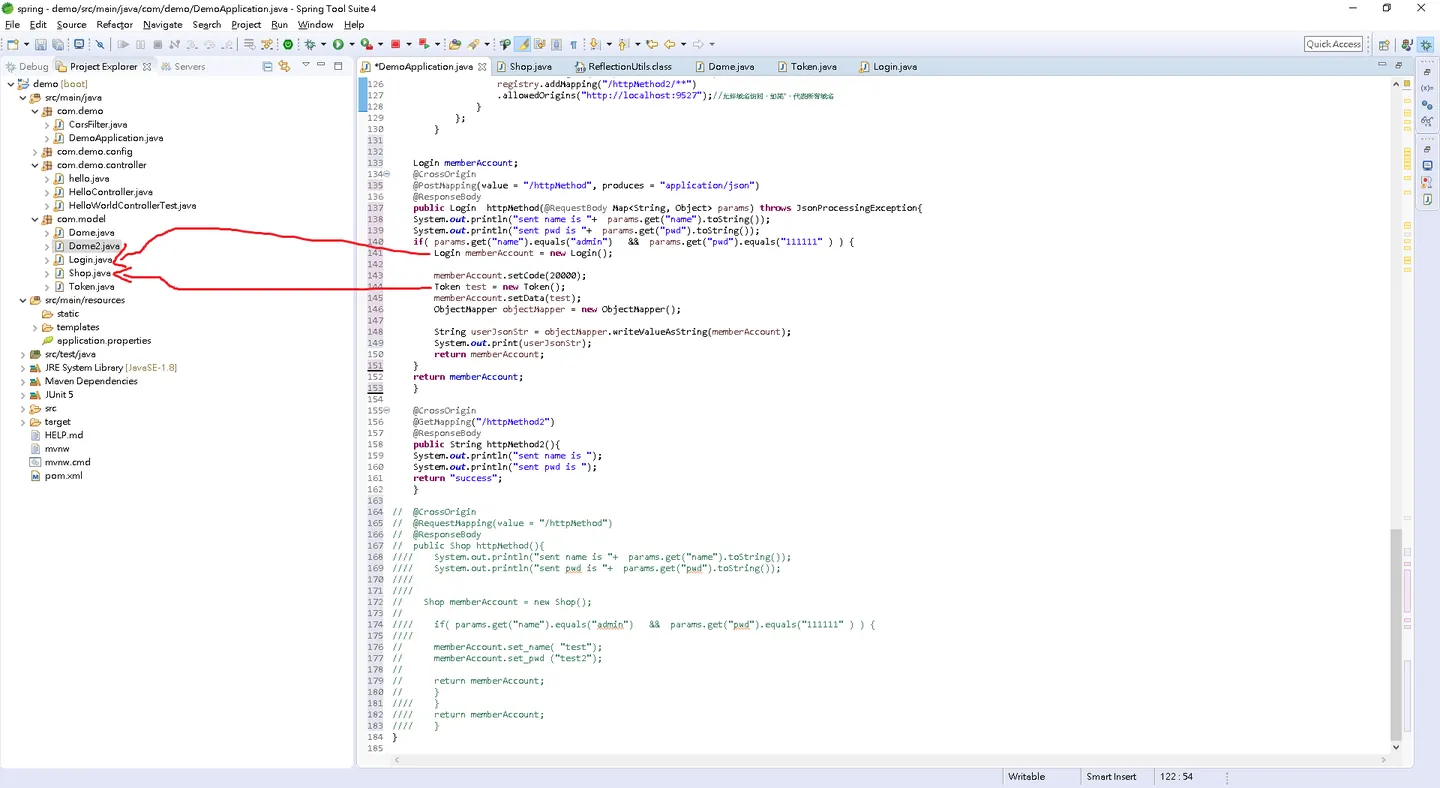The image size is (1440, 788).
Task: Open the Debug perspective icon
Action: click(x=1425, y=44)
